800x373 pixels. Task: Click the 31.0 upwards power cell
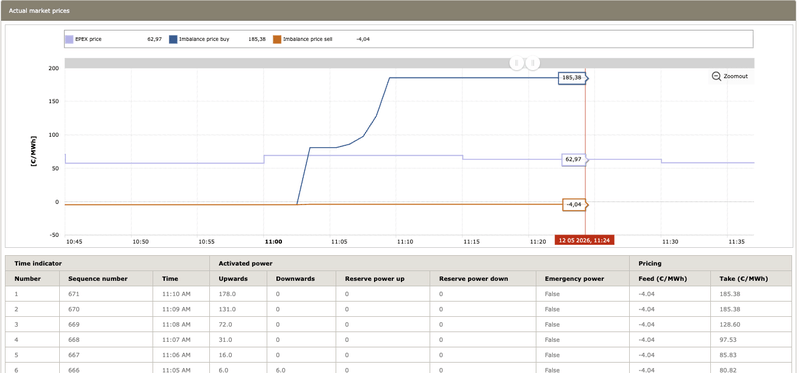(x=238, y=340)
